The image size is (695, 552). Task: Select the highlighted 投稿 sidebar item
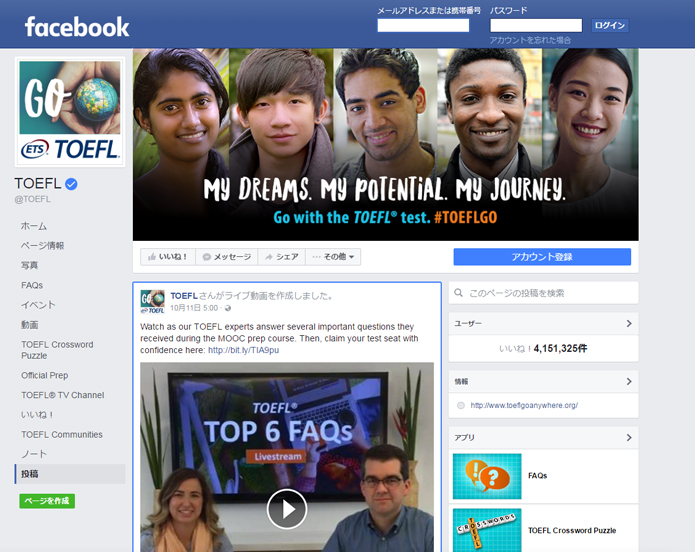tap(70, 474)
